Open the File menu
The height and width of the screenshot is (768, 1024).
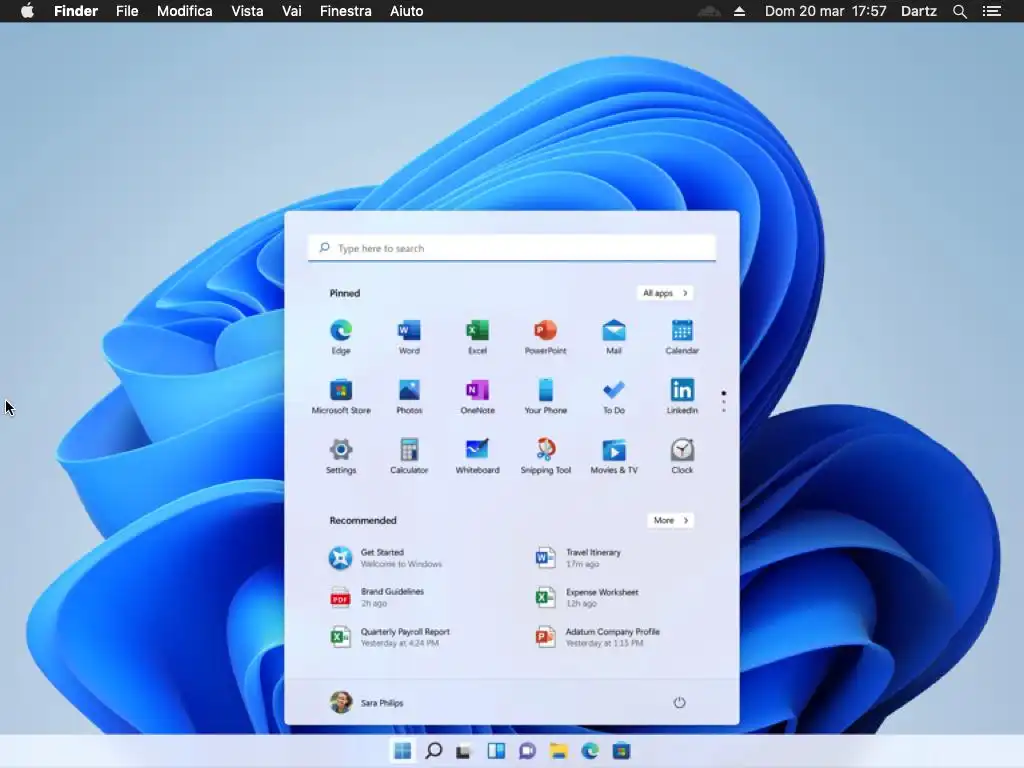tap(127, 11)
